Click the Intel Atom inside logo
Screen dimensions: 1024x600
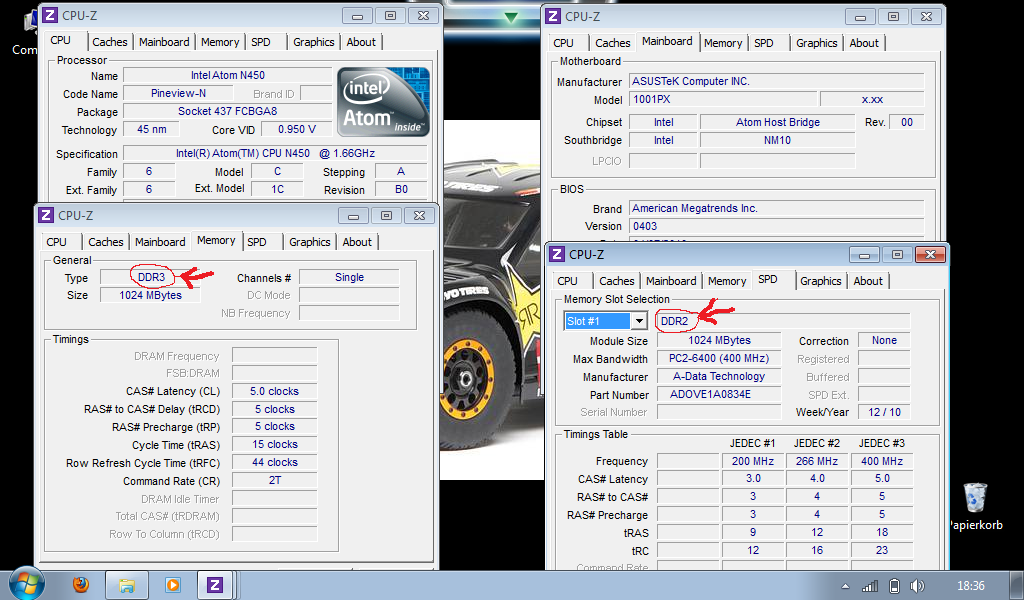[383, 102]
